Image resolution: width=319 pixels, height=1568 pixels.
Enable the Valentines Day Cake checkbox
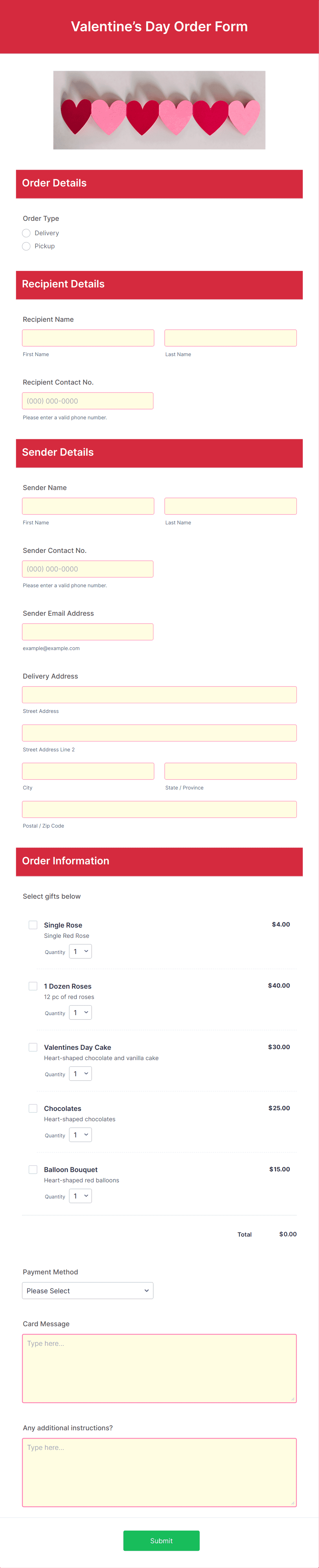pyautogui.click(x=33, y=1047)
